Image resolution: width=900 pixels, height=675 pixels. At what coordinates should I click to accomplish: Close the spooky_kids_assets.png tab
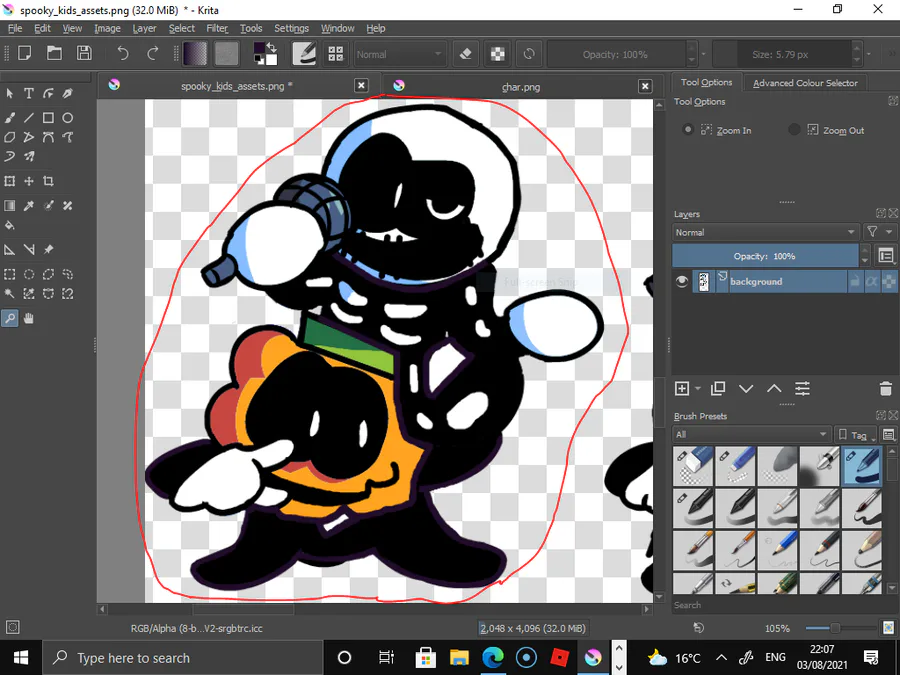coord(361,86)
